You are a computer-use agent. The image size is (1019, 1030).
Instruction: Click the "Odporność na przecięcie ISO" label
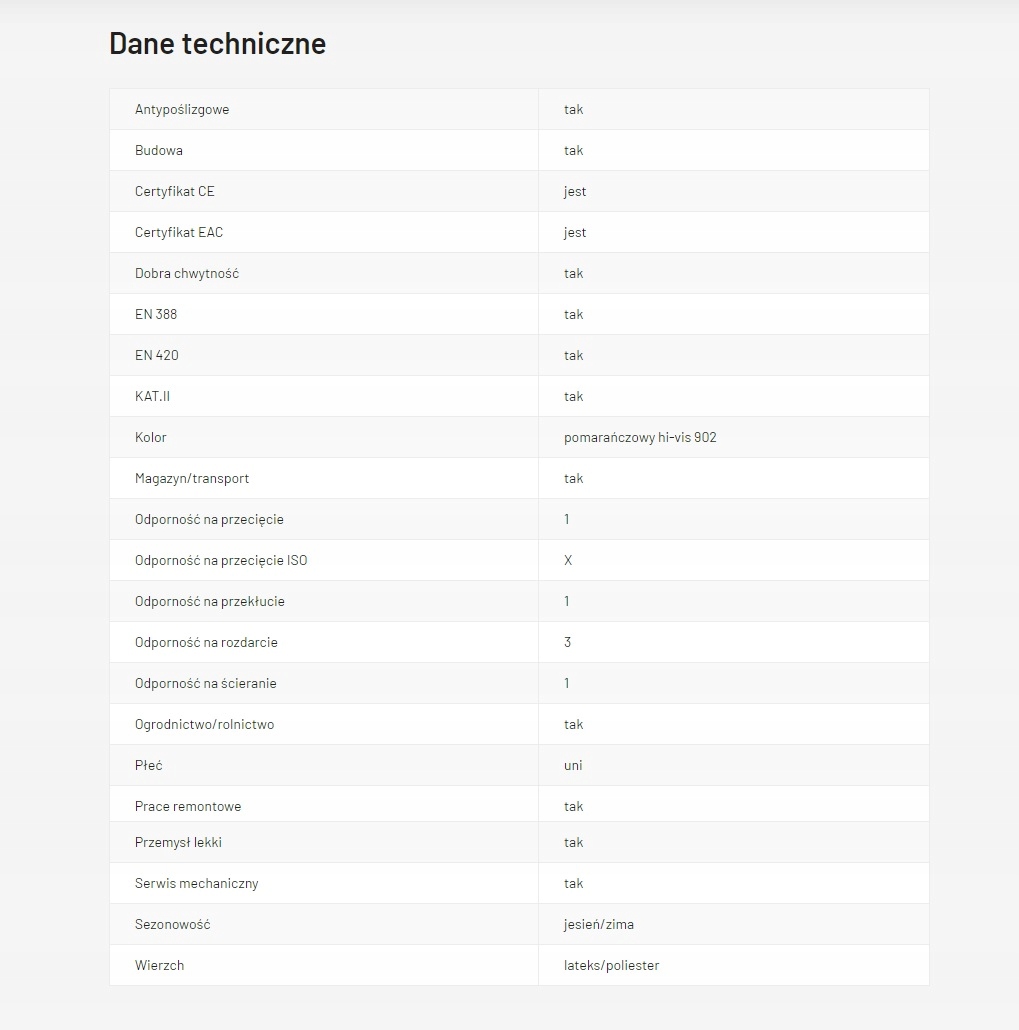(x=221, y=560)
